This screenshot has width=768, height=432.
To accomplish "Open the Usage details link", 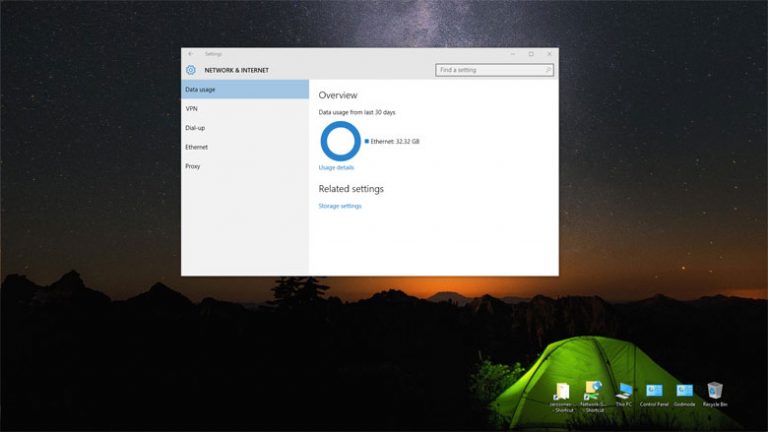I will [336, 168].
